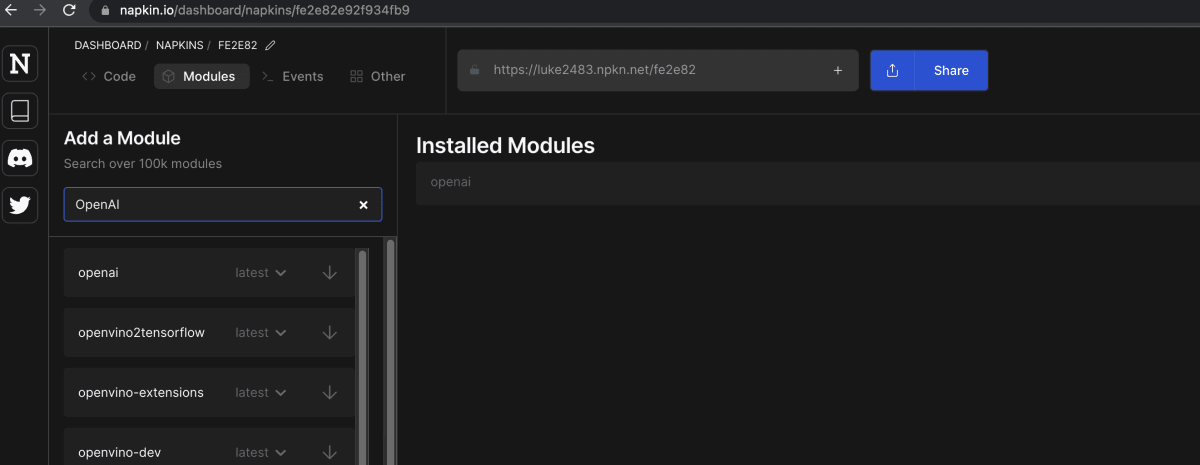Install openvino-extensions with download arrow
The image size is (1200, 465).
(330, 393)
